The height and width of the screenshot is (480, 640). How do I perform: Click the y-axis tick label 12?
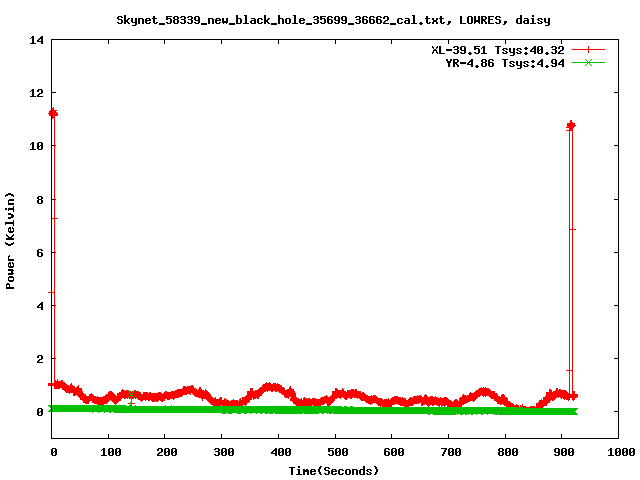pos(36,93)
